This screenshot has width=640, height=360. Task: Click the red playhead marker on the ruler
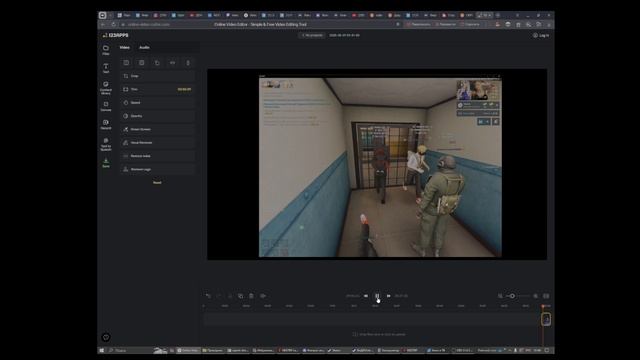point(543,306)
